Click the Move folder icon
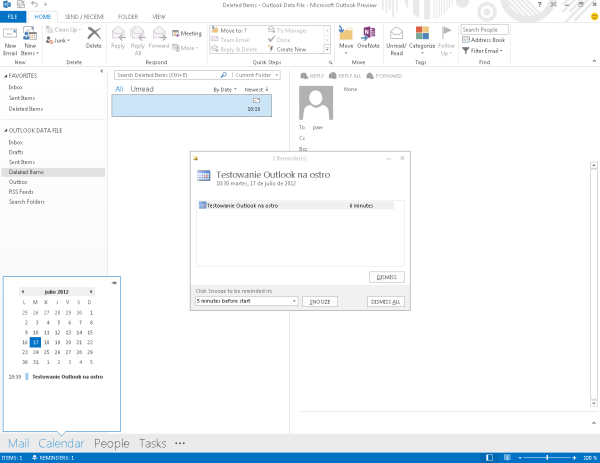 (346, 35)
